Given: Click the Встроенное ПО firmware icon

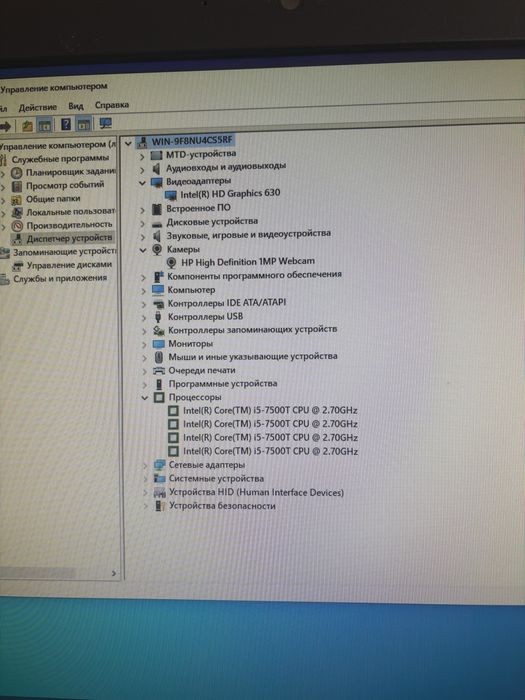Looking at the screenshot, I should point(157,209).
